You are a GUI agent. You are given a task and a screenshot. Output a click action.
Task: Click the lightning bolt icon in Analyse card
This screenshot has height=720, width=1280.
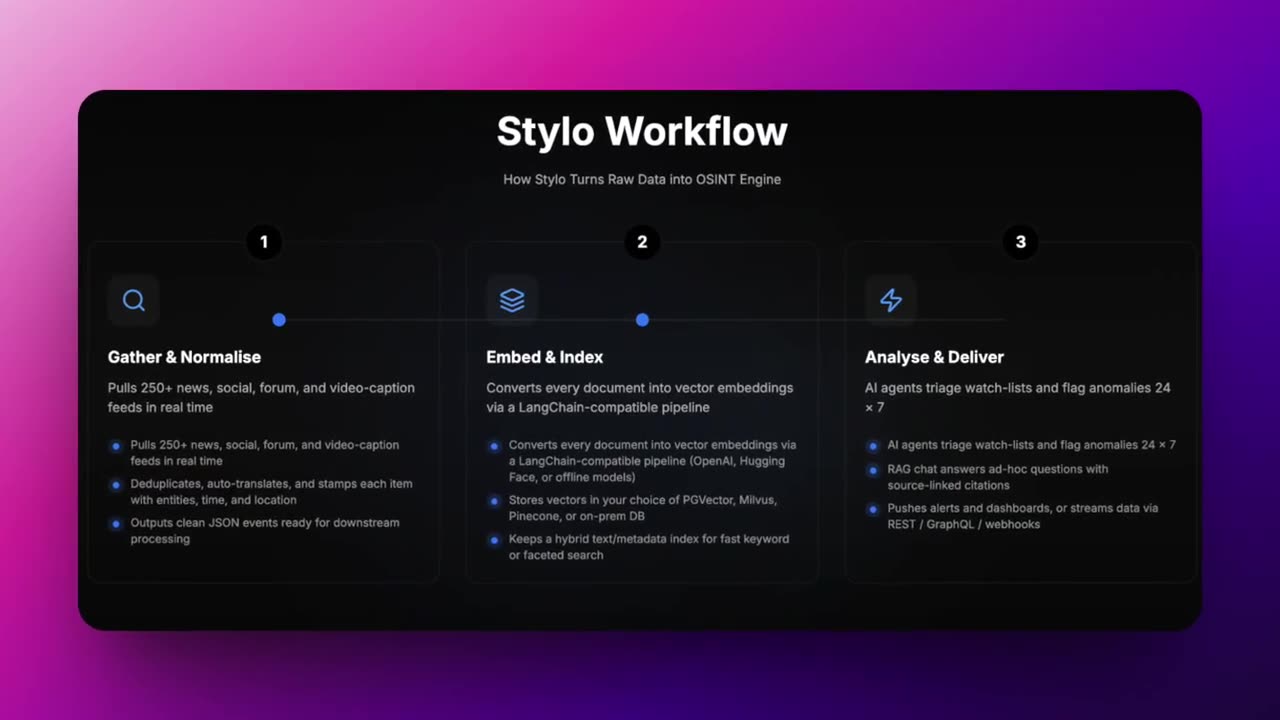click(x=890, y=300)
